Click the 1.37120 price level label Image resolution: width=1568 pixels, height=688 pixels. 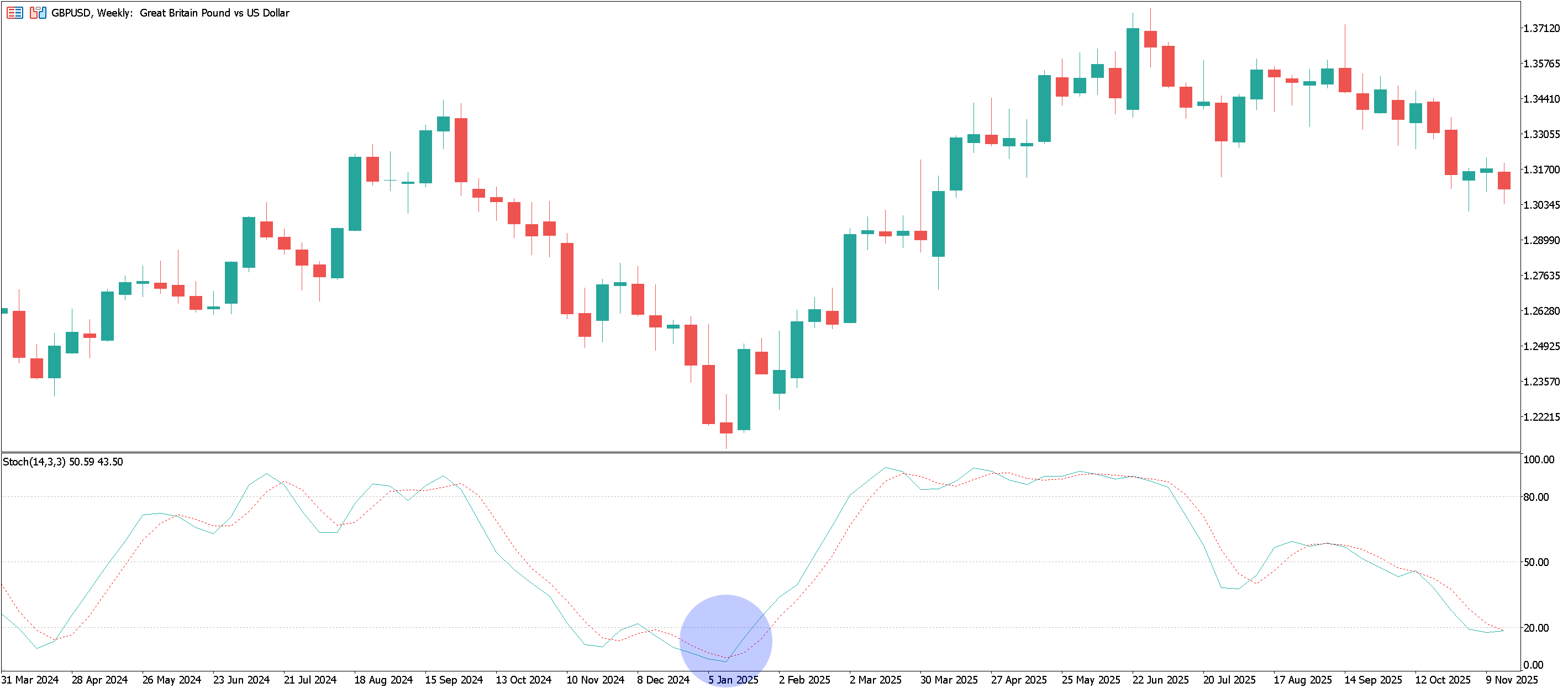(1541, 29)
